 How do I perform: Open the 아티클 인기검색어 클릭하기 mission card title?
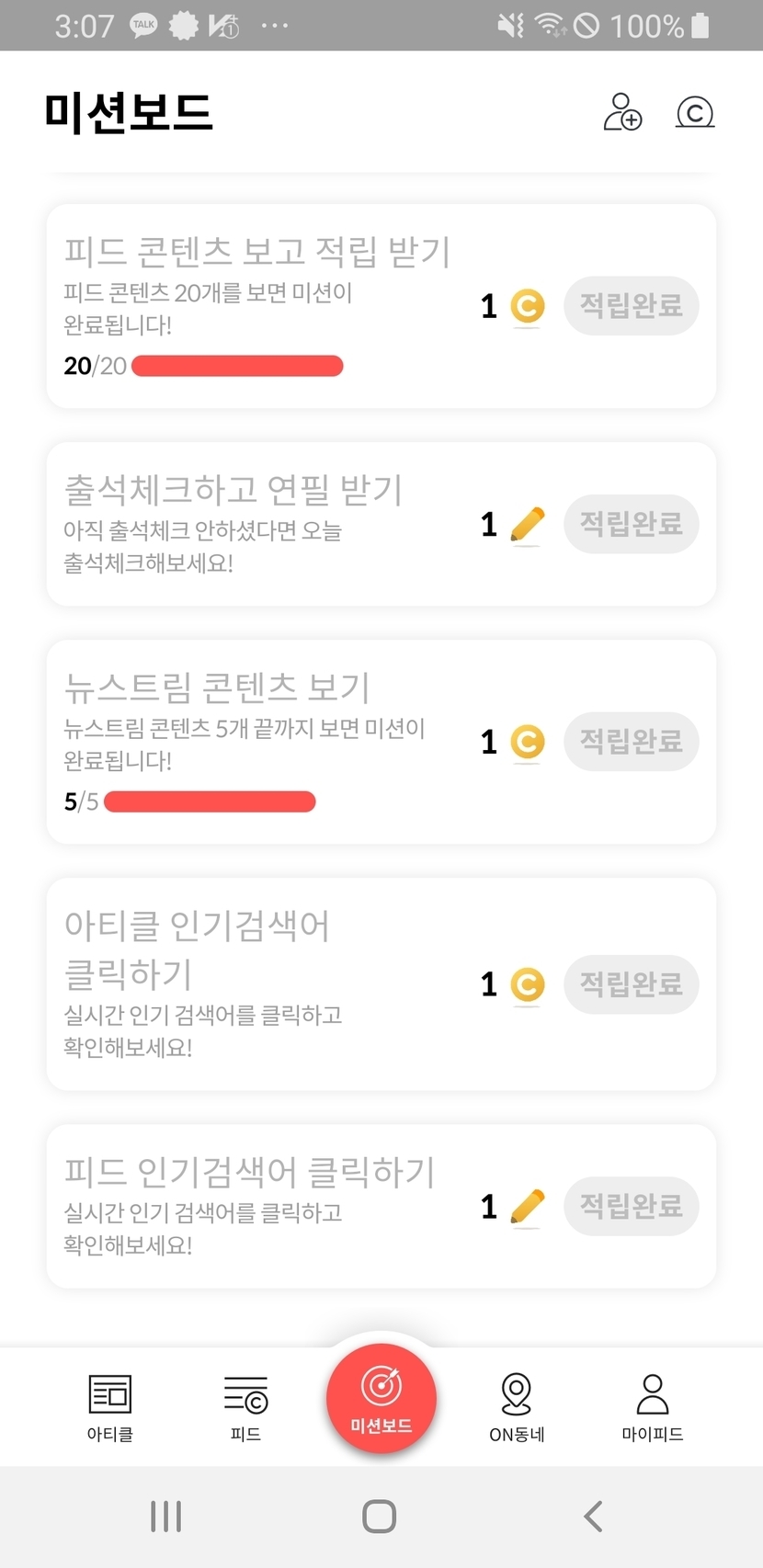197,949
